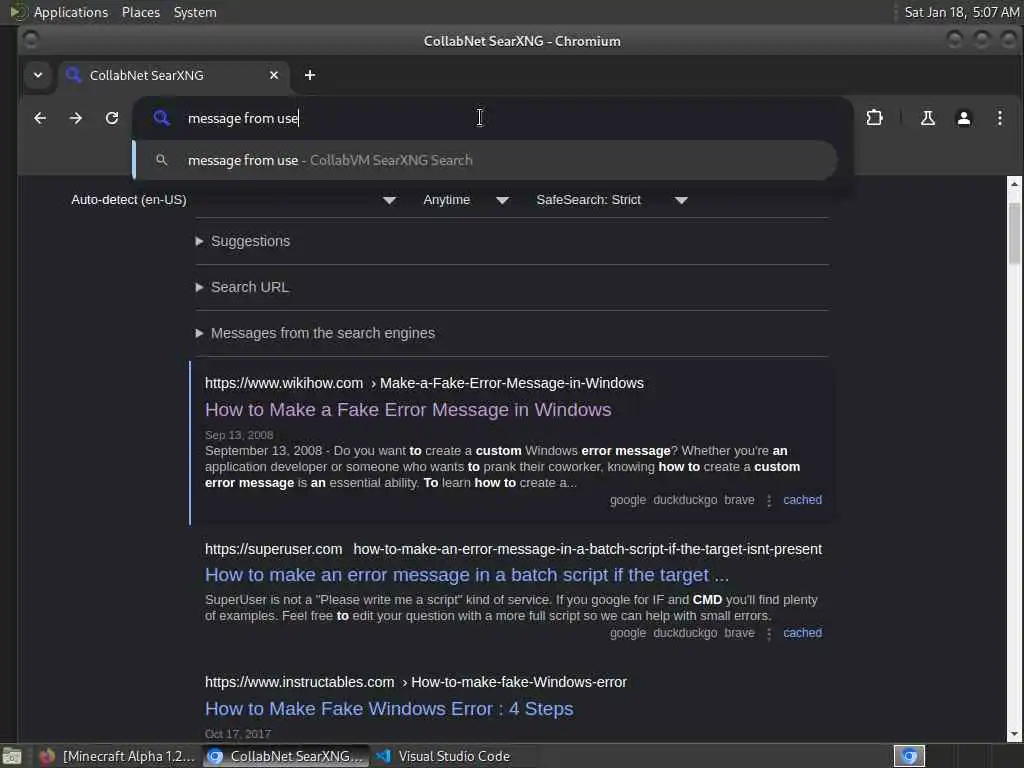Open the System menu
1024x768 pixels.
point(195,12)
